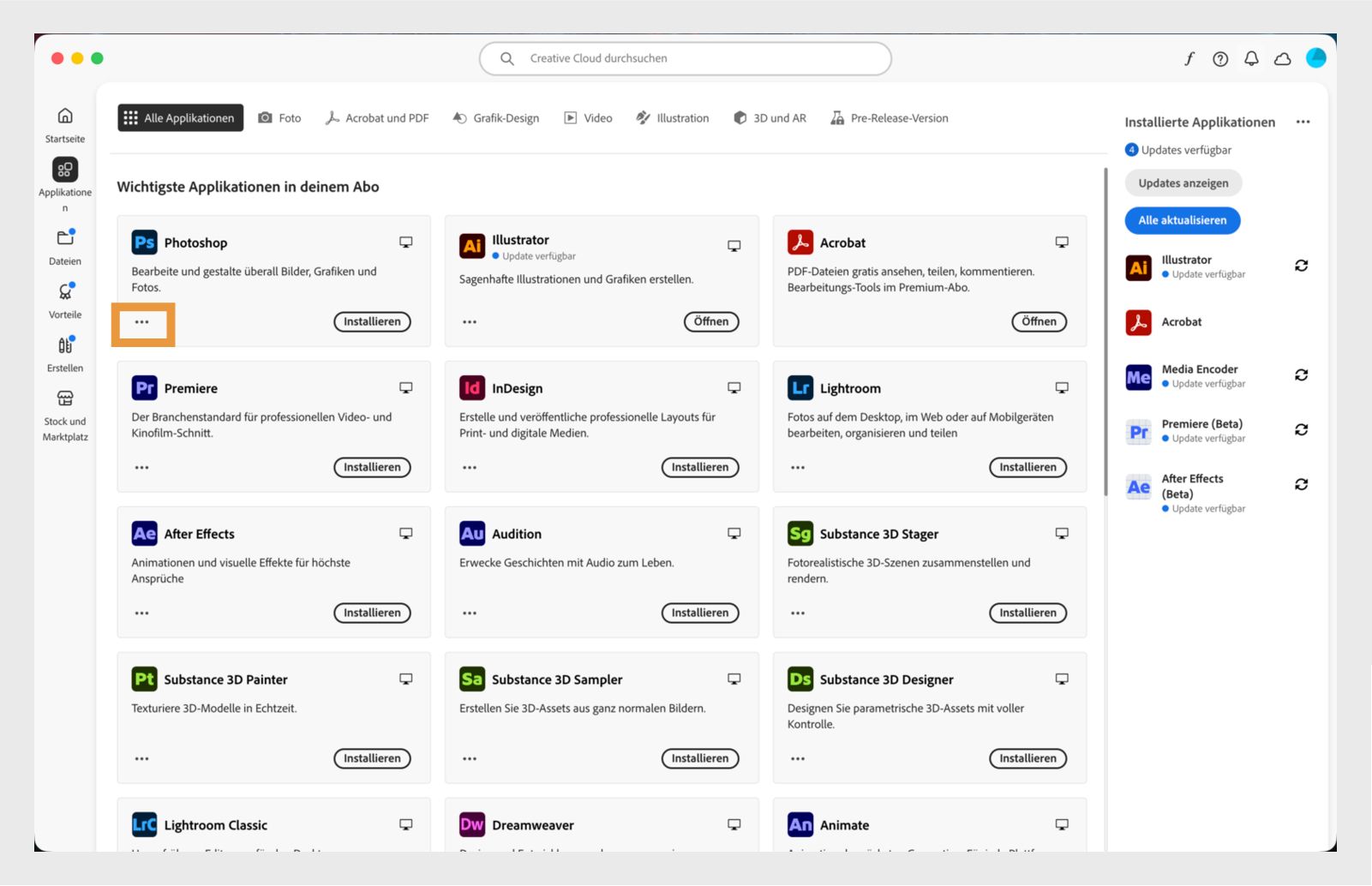Image resolution: width=1372 pixels, height=886 pixels.
Task: Switch to the Video tab
Action: (588, 118)
